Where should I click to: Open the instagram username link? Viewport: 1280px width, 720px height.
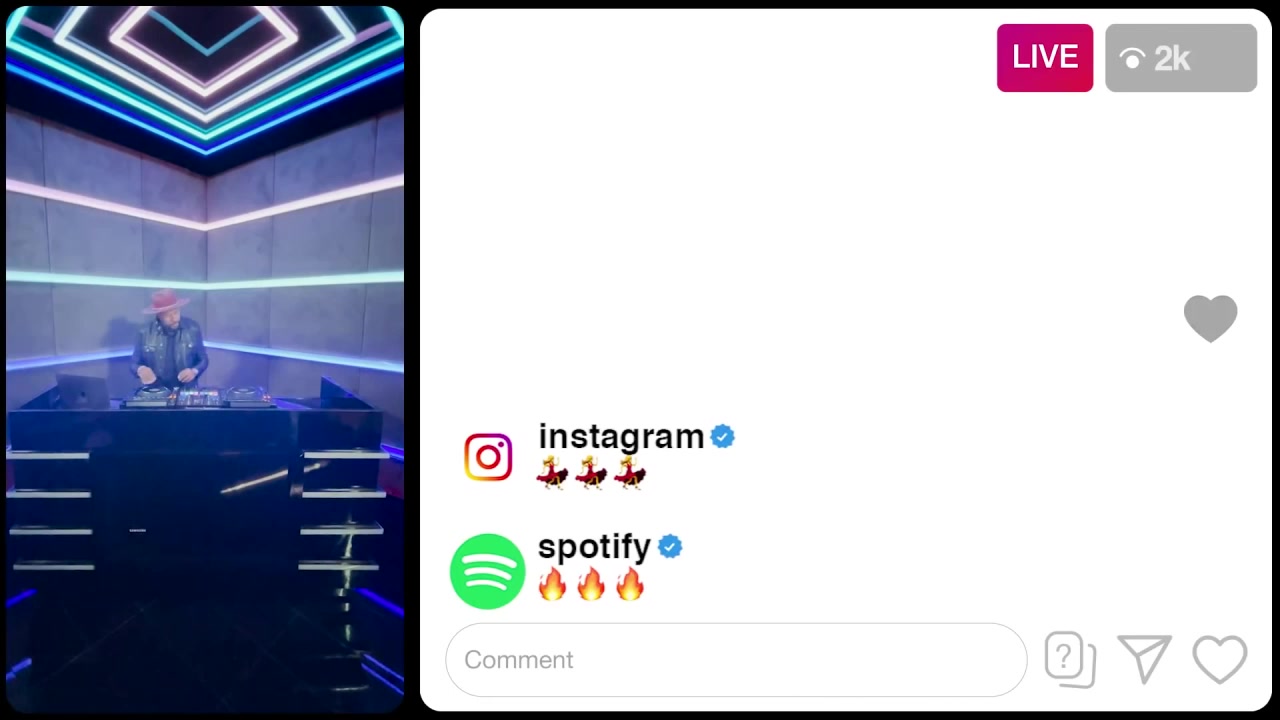point(621,437)
